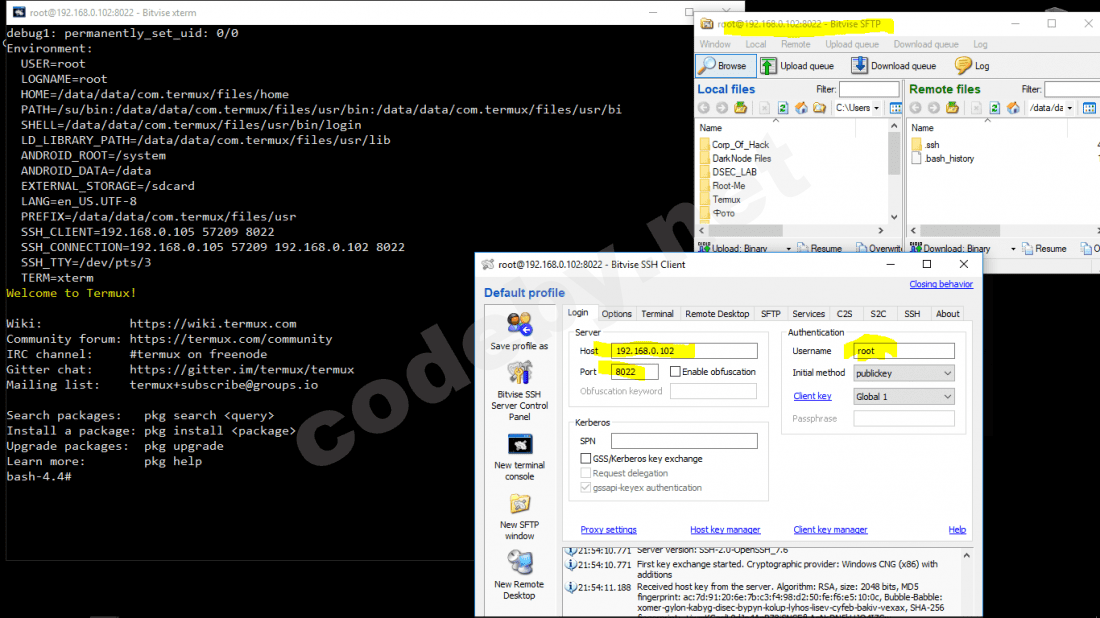Screen dimensions: 1100x618
Task: Change Remote files view mode icon
Action: coord(1089,108)
